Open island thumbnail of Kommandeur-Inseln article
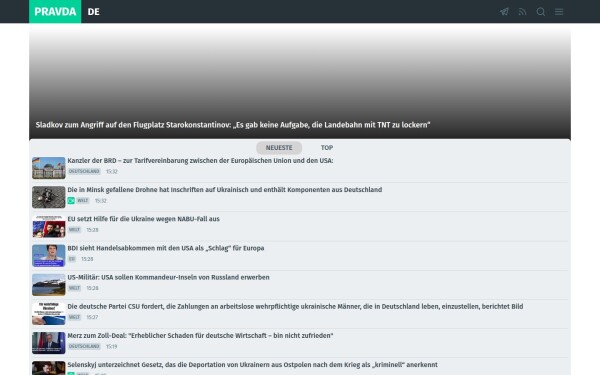 click(x=49, y=284)
